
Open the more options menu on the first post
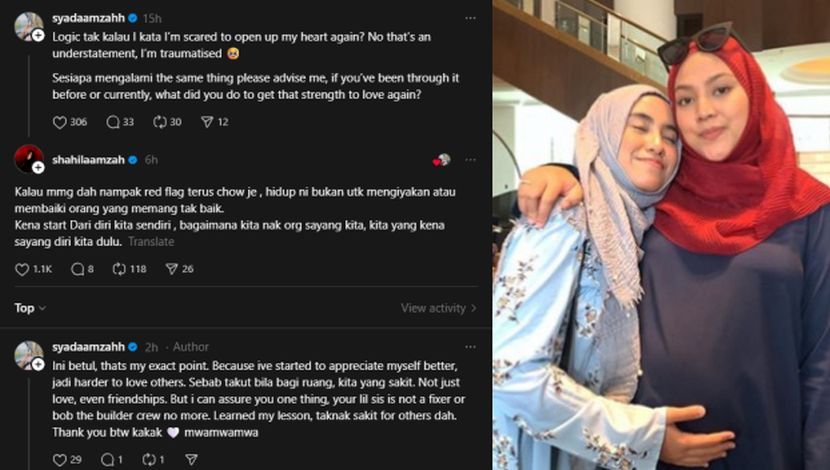point(470,18)
